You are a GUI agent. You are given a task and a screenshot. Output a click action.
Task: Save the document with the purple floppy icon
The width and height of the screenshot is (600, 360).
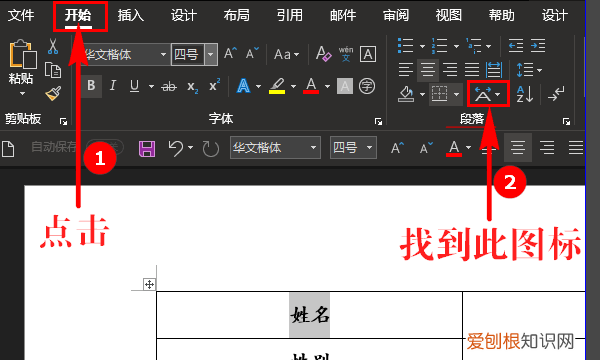pyautogui.click(x=147, y=148)
